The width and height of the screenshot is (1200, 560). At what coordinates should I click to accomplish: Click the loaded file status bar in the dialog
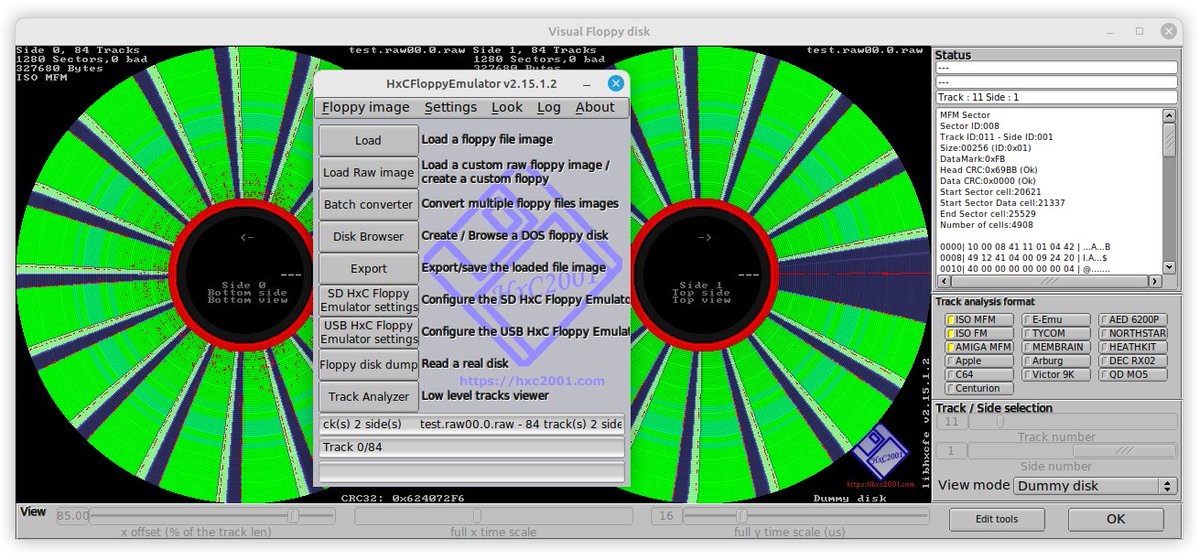472,424
